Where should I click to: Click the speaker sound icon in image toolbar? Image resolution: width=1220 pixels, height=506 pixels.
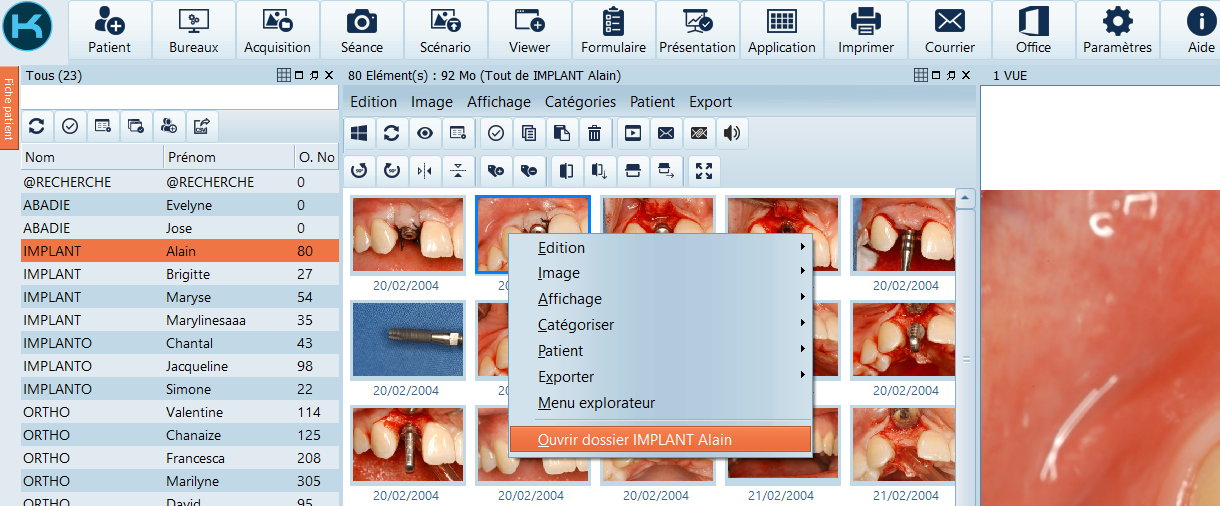click(732, 133)
